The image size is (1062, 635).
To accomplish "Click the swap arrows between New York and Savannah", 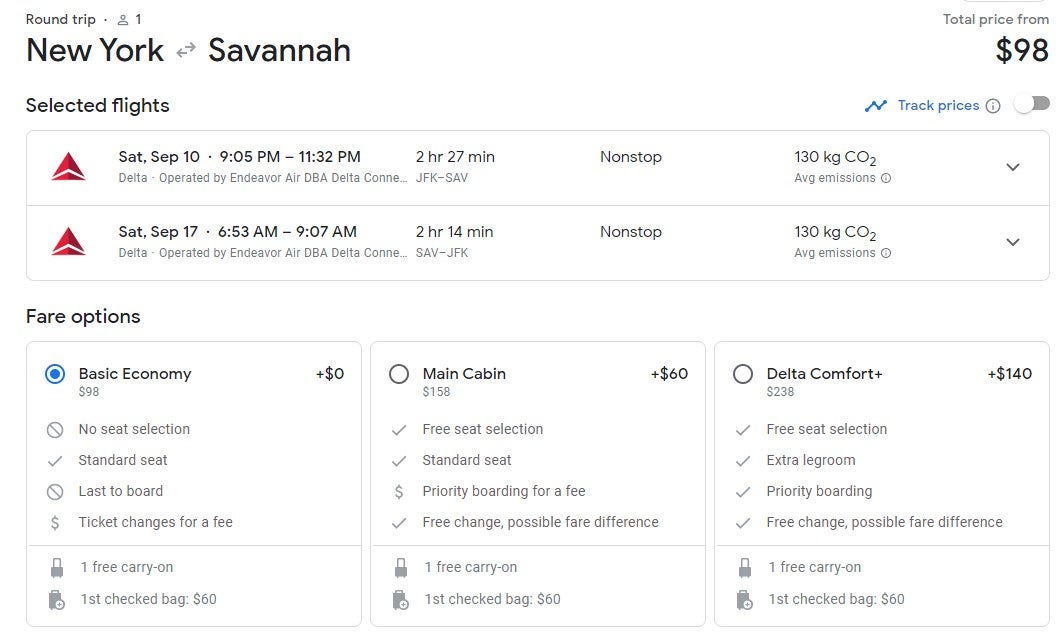I will pos(185,50).
